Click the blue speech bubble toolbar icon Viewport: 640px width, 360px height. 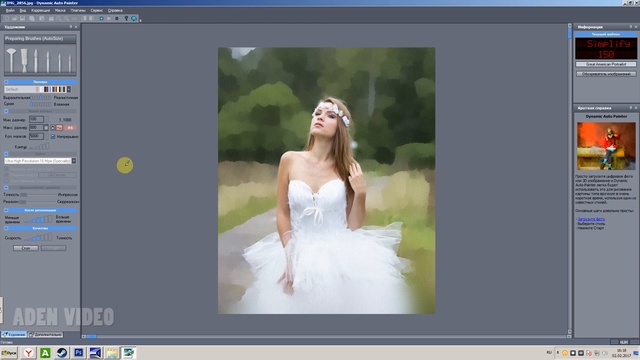click(x=134, y=18)
